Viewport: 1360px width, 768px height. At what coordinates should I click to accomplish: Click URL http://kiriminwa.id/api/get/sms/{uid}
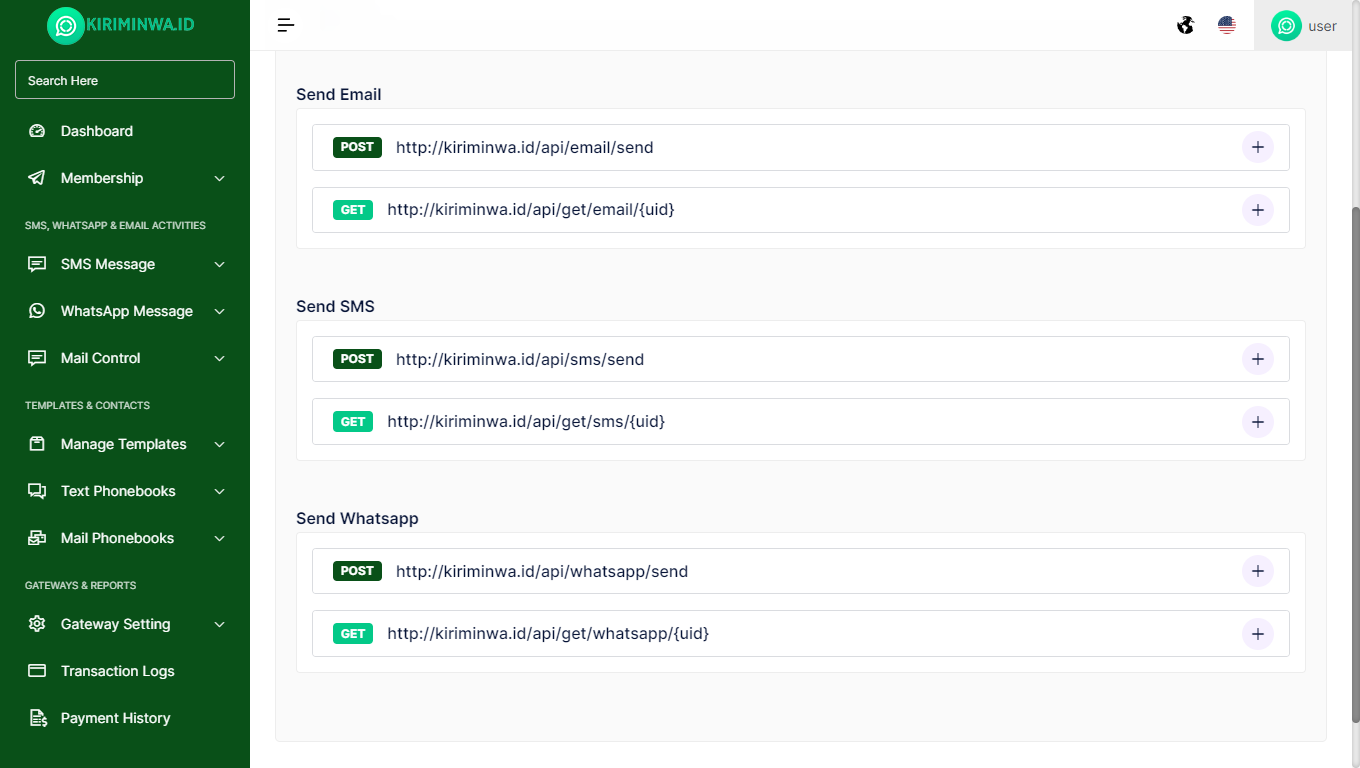(x=526, y=422)
